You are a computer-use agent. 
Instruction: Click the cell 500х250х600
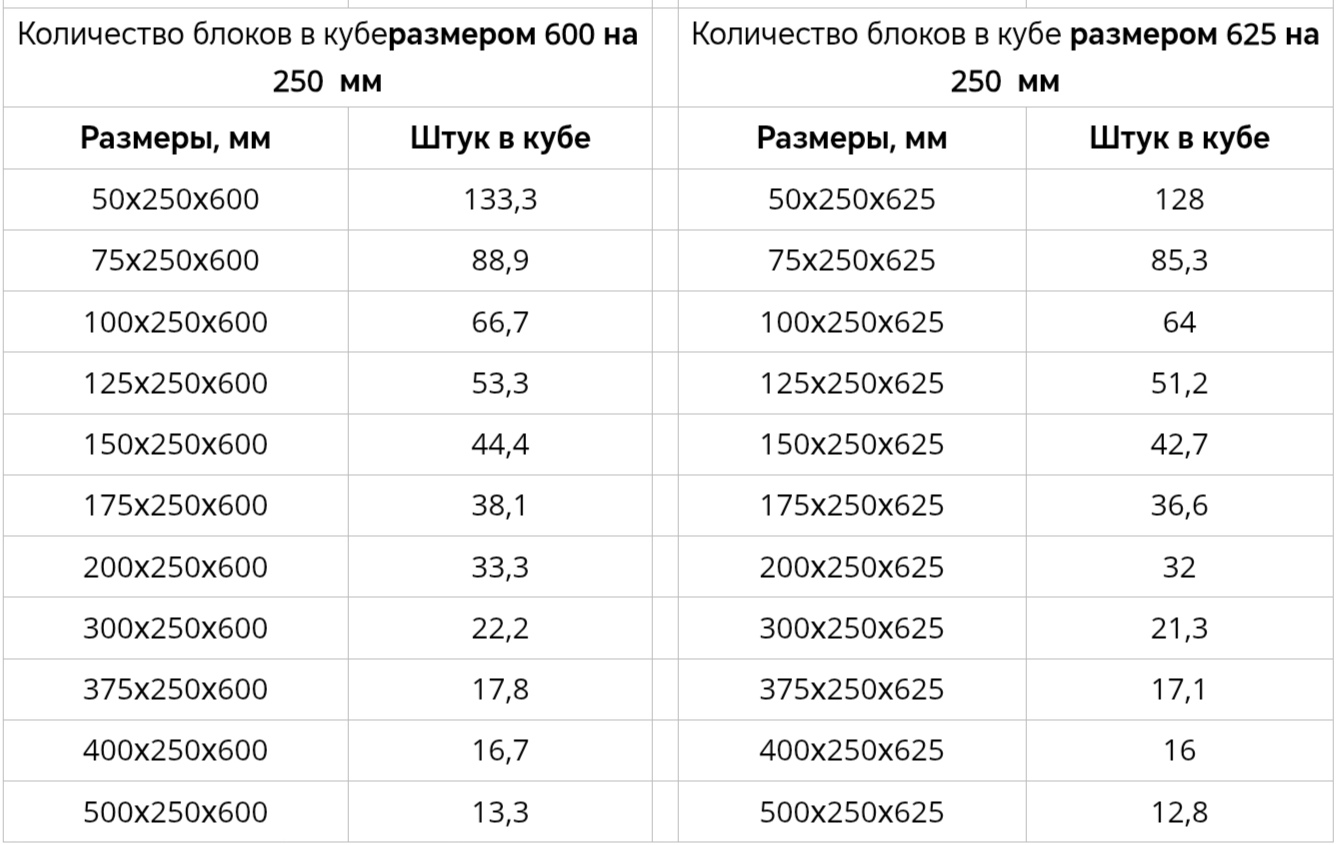tap(175, 812)
